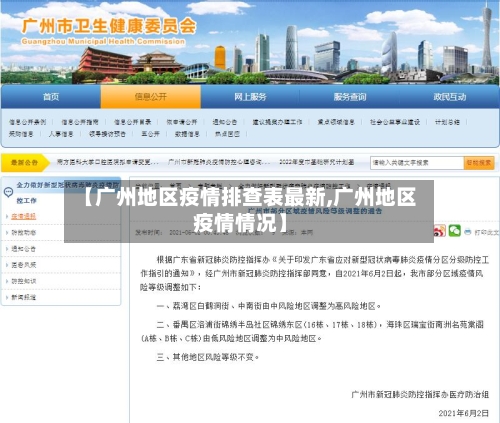This screenshot has width=500, height=423.
Task: Share article via the green WeChat icon
Action: pyautogui.click(x=455, y=231)
